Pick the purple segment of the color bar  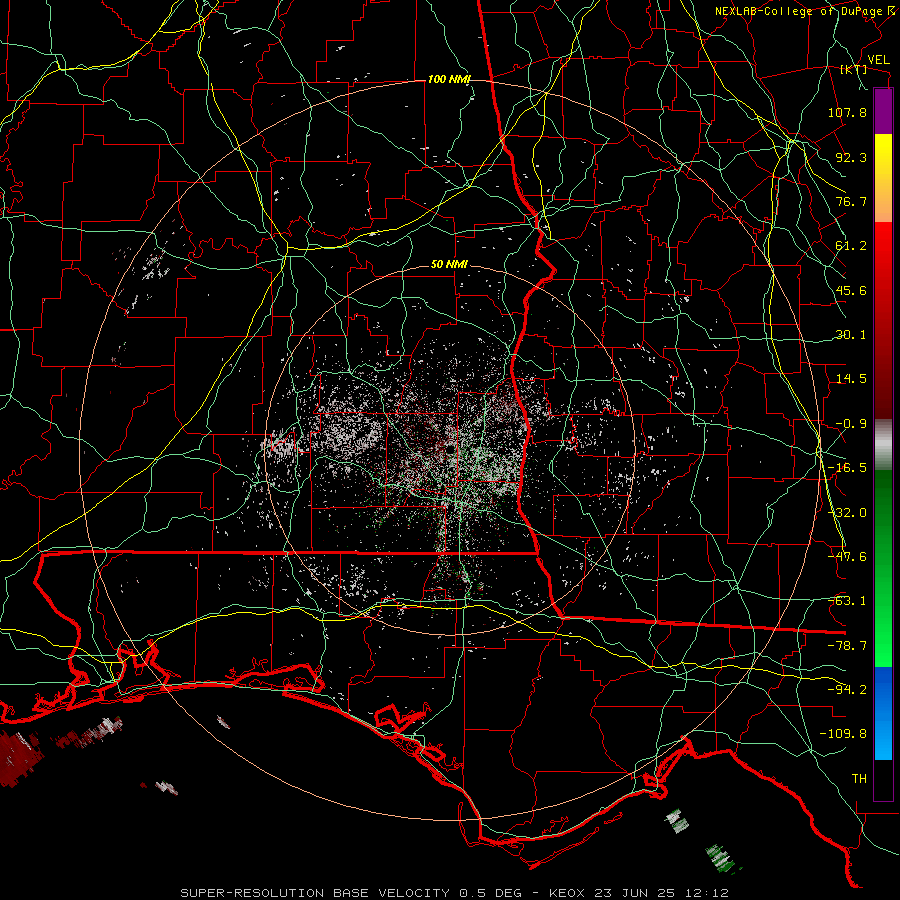[x=883, y=111]
